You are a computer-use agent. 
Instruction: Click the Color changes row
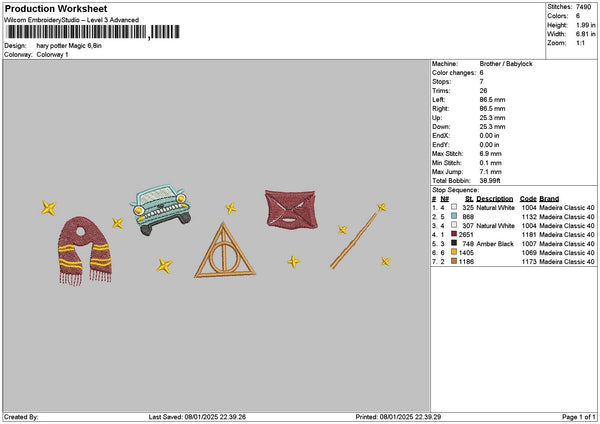[x=458, y=73]
